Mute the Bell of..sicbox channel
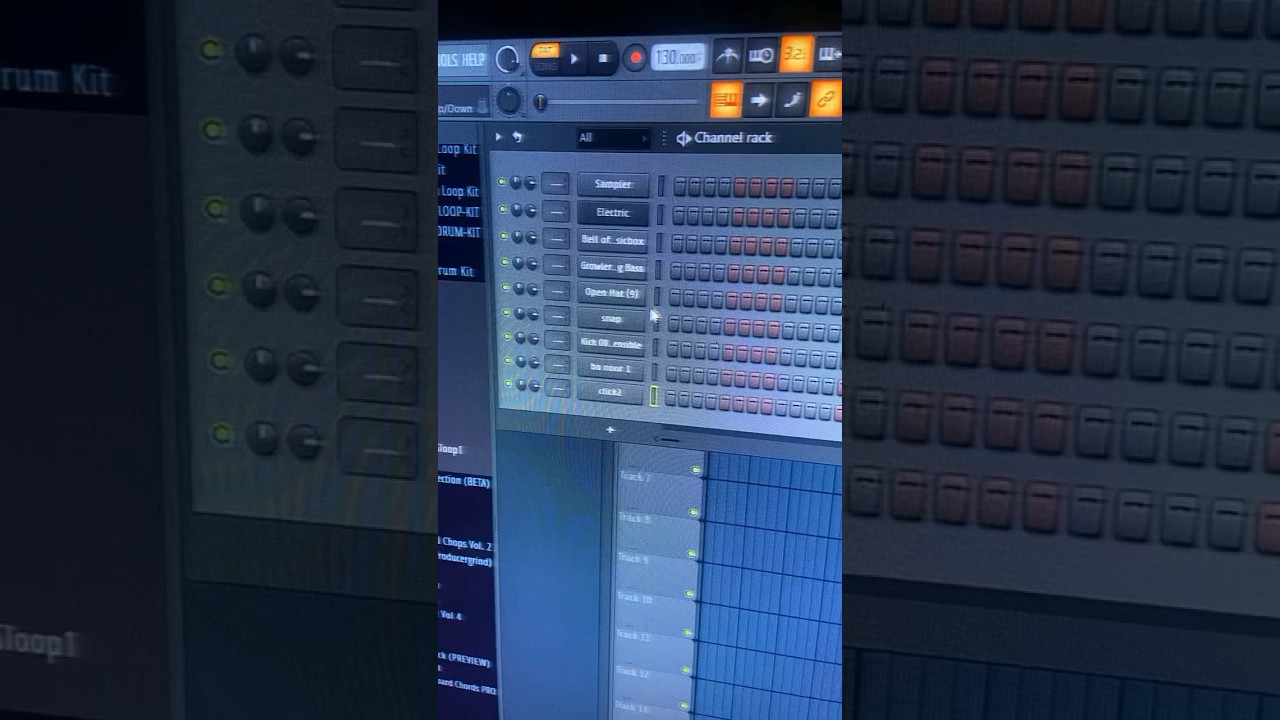Viewport: 1280px width, 720px height. click(x=503, y=237)
